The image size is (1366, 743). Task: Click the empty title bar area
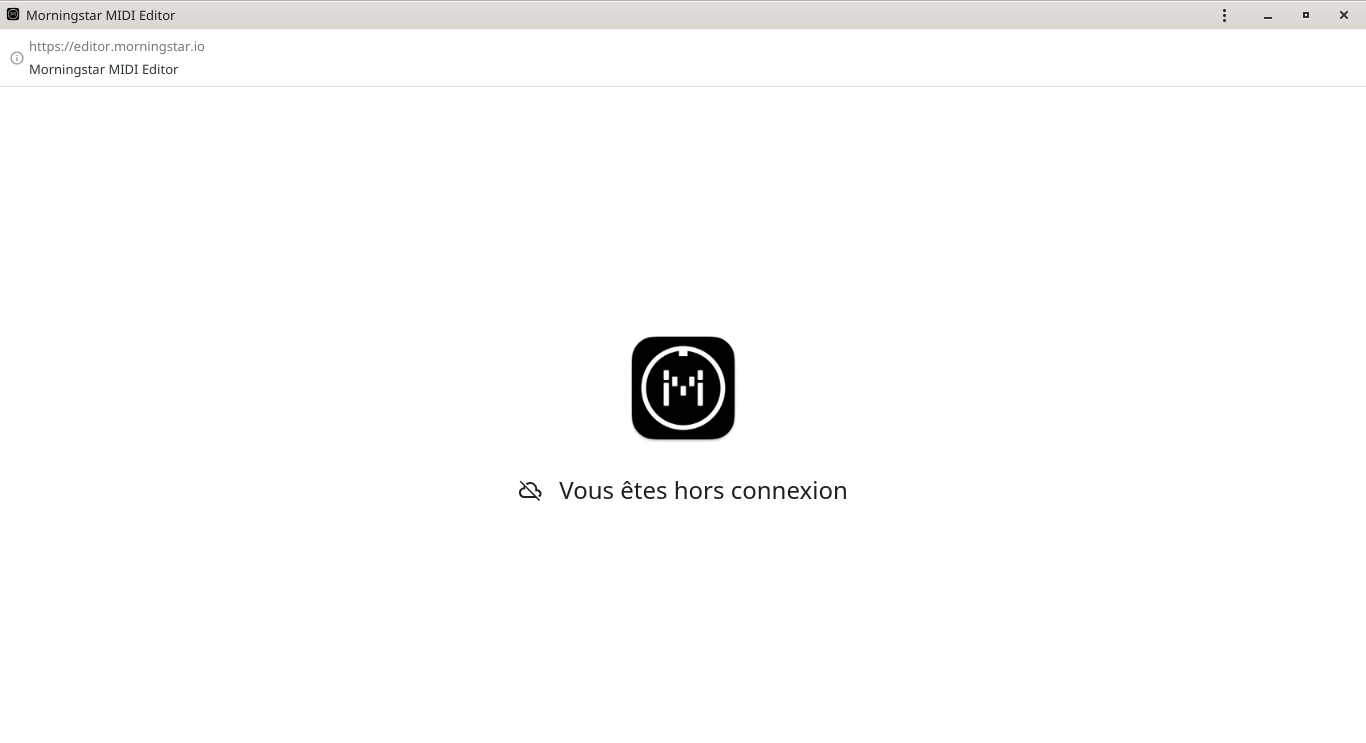click(x=700, y=15)
